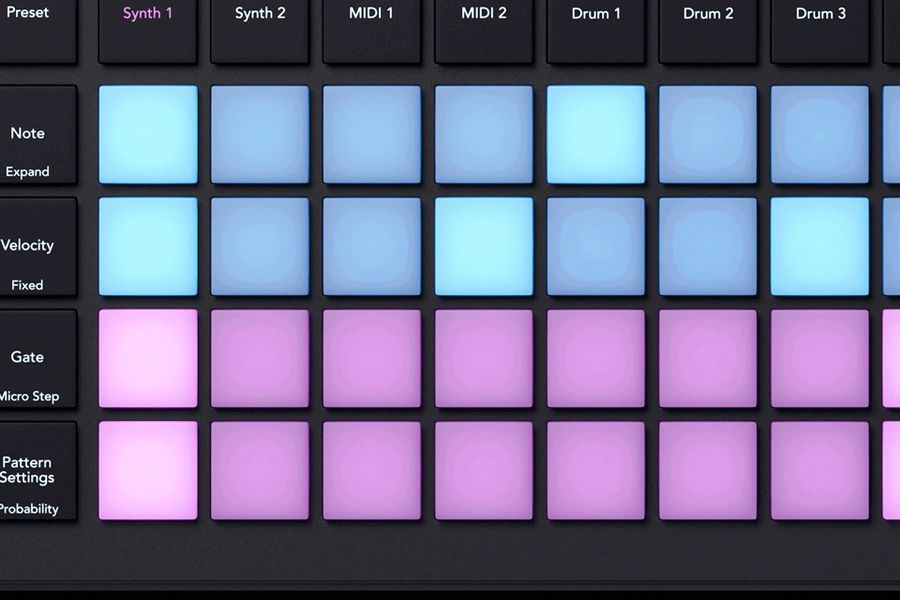
Task: Tap the Note-row pad under Synth 1
Action: point(148,134)
